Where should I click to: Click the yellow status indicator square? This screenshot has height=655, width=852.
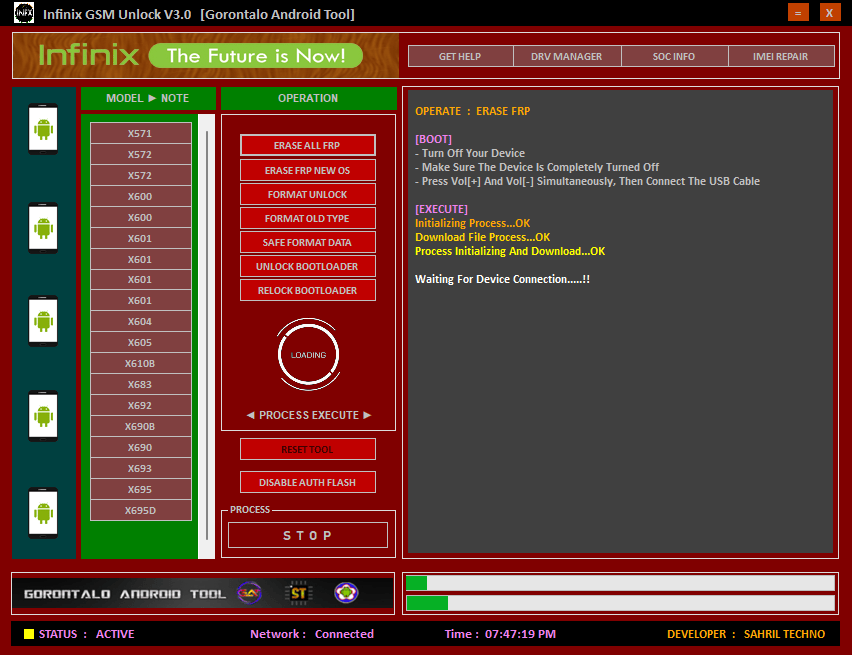click(29, 634)
